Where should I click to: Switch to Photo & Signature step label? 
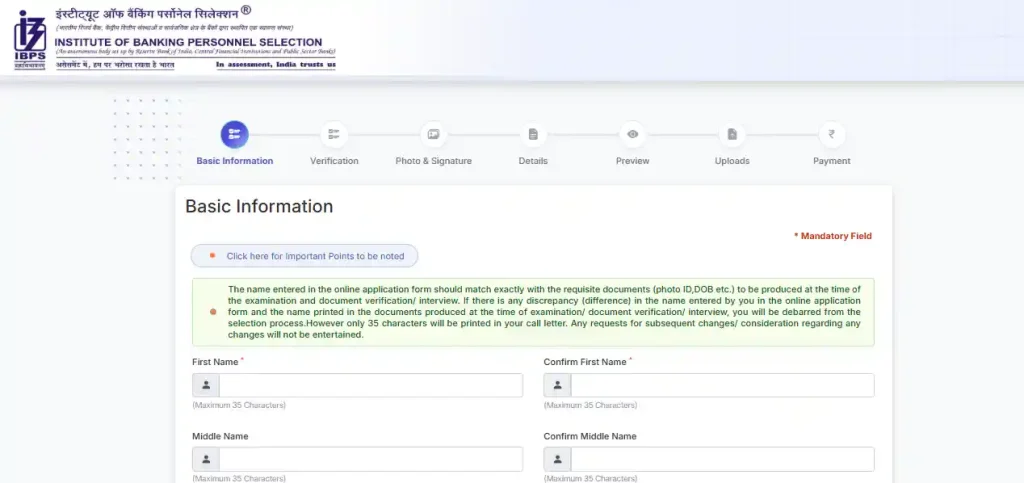(433, 161)
